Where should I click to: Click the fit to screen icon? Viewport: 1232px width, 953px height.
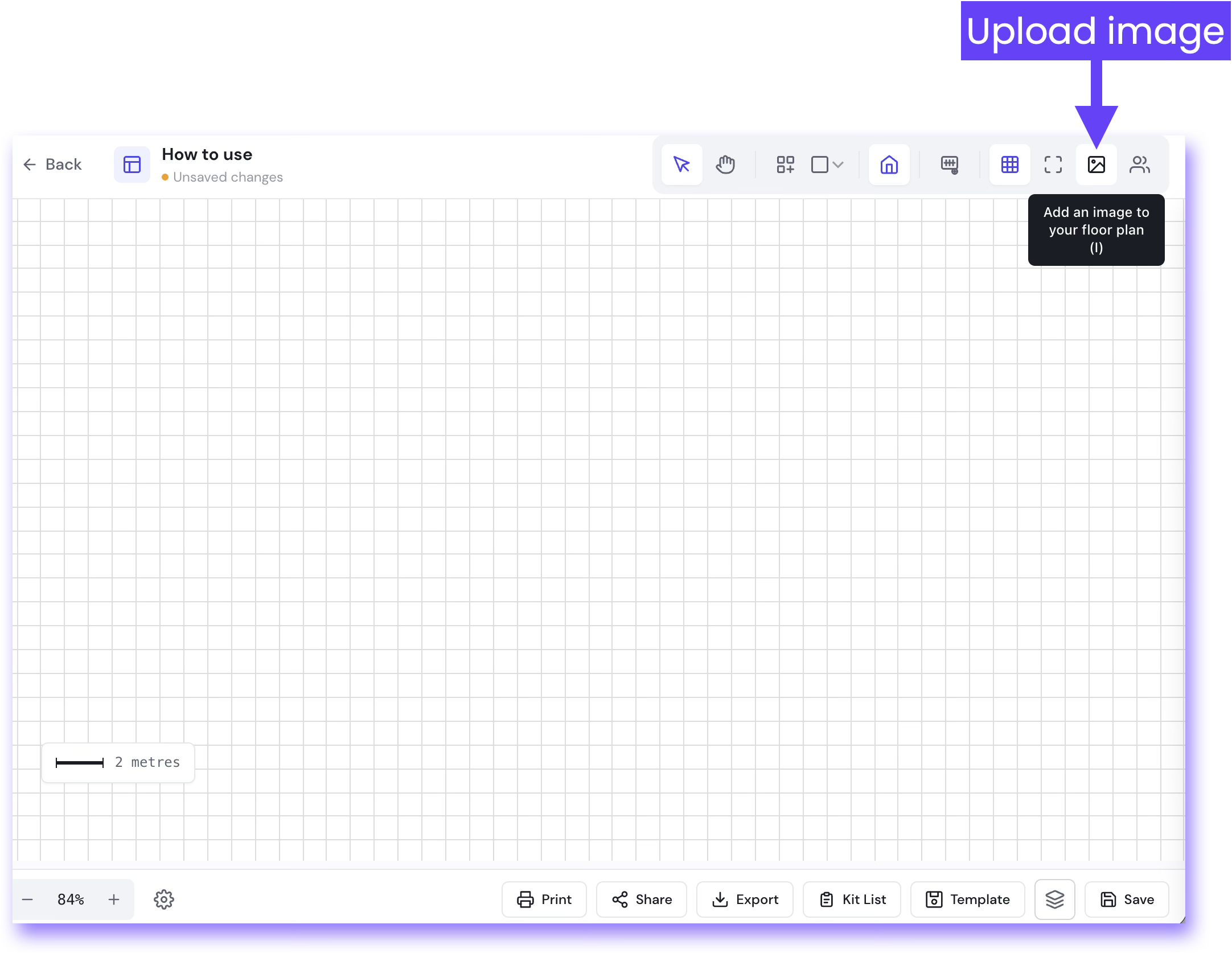(x=1053, y=165)
